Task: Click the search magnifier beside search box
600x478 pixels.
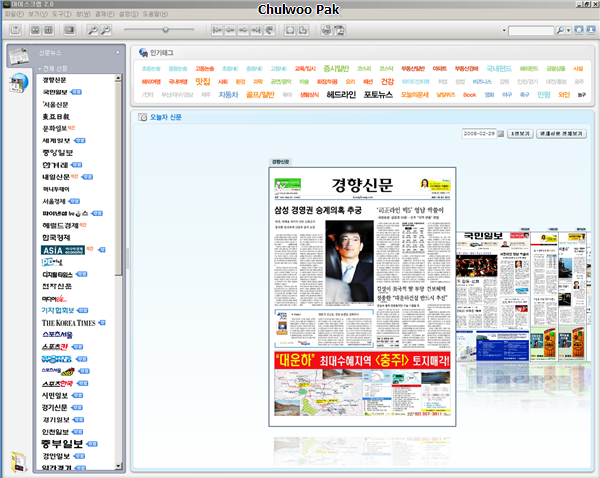Action: 560,30
